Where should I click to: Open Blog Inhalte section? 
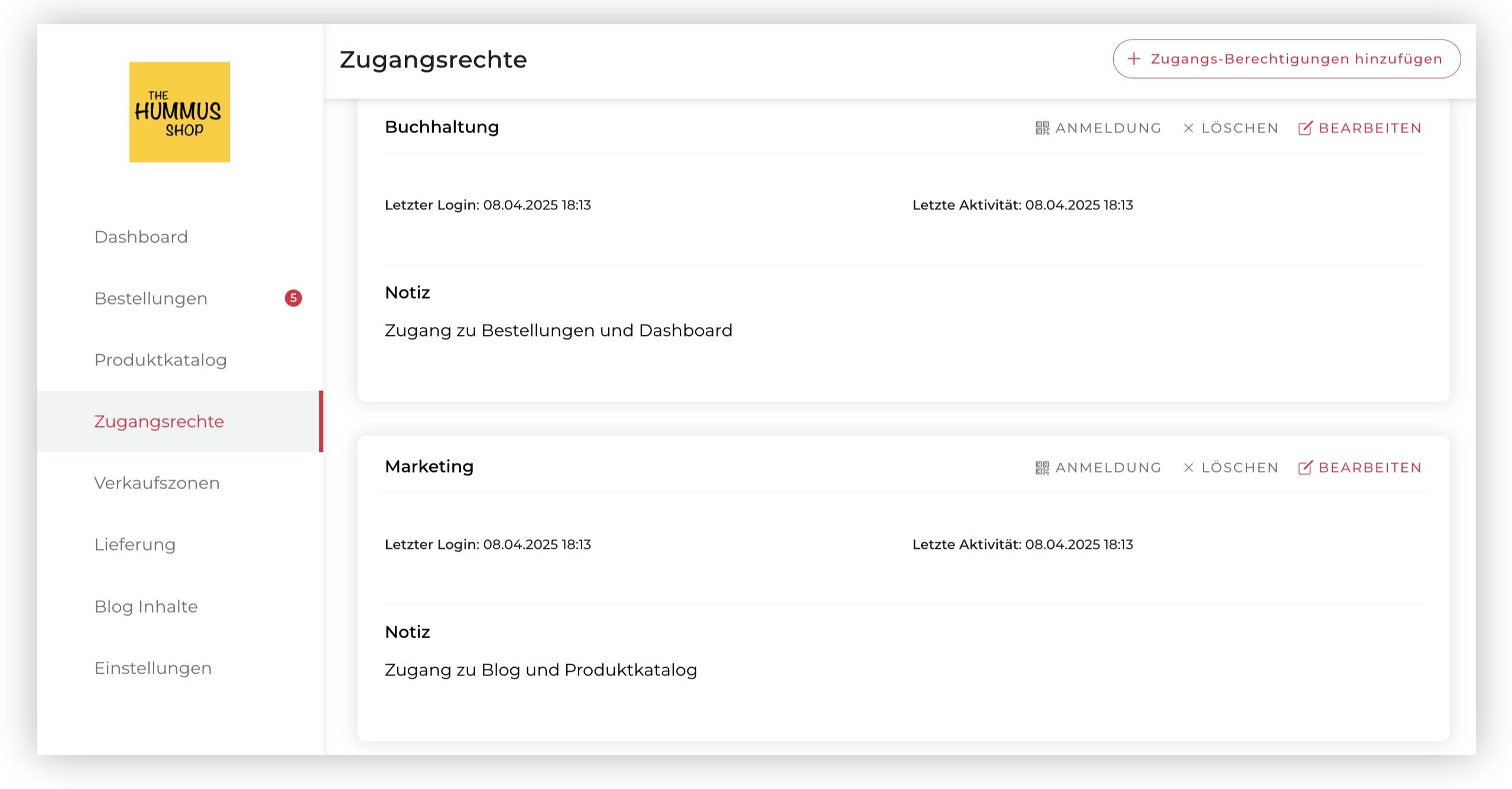point(146,607)
